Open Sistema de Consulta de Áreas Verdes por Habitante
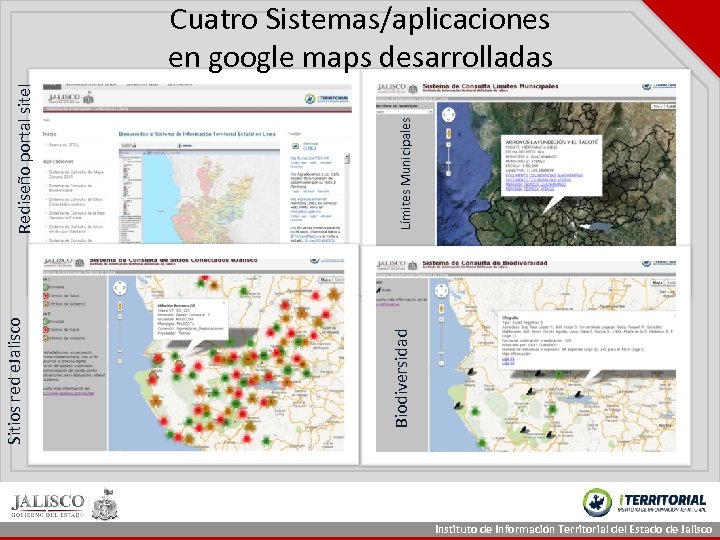This screenshot has height=540, width=720. (x=76, y=229)
